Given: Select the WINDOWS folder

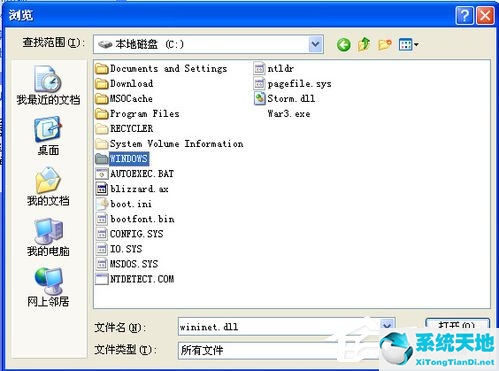Looking at the screenshot, I should [x=122, y=159].
